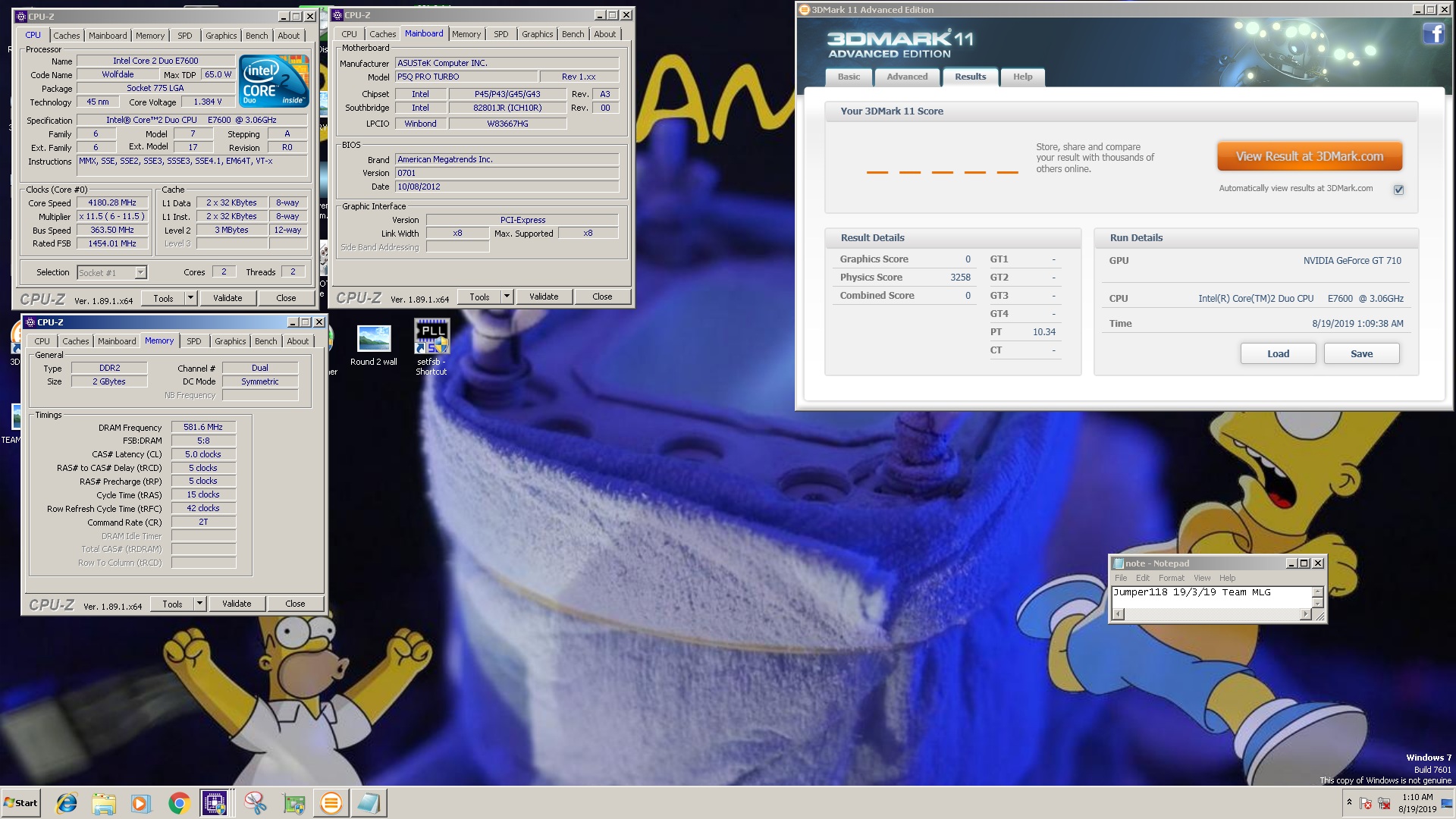The height and width of the screenshot is (819, 1456).
Task: Open the system clock 1:10 AM
Action: [1417, 803]
